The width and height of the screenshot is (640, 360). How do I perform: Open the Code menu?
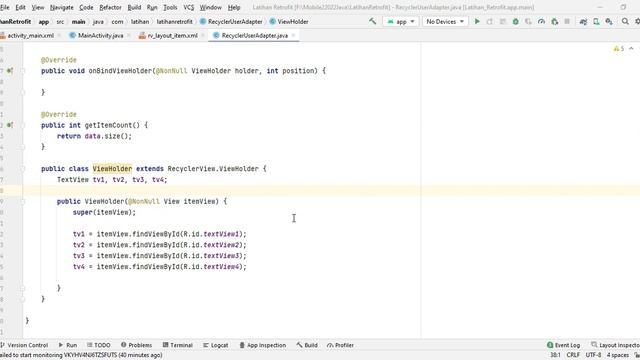coord(86,7)
